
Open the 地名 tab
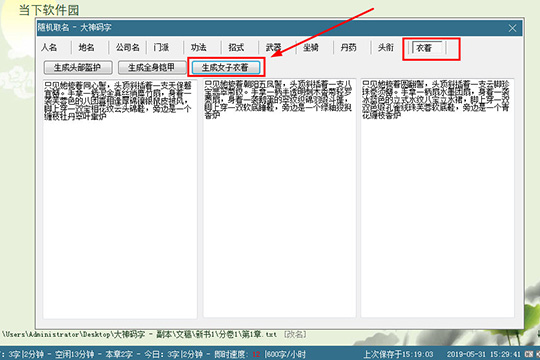86,47
